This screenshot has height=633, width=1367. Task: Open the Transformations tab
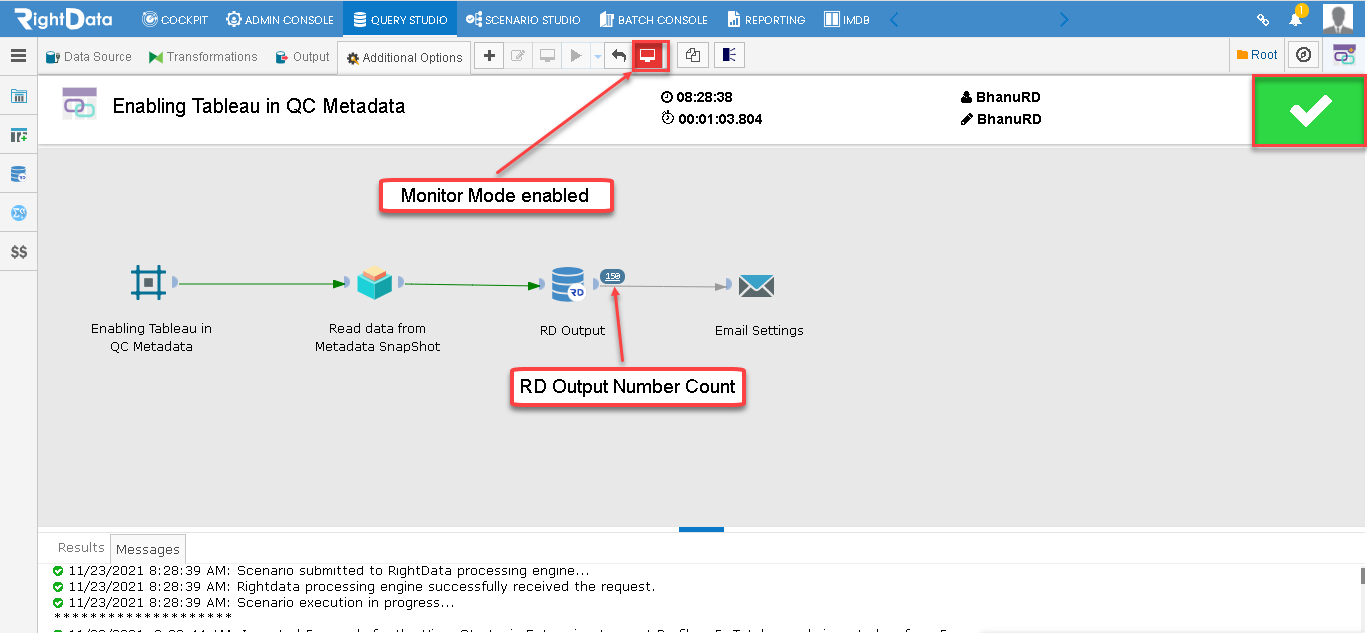pyautogui.click(x=203, y=57)
